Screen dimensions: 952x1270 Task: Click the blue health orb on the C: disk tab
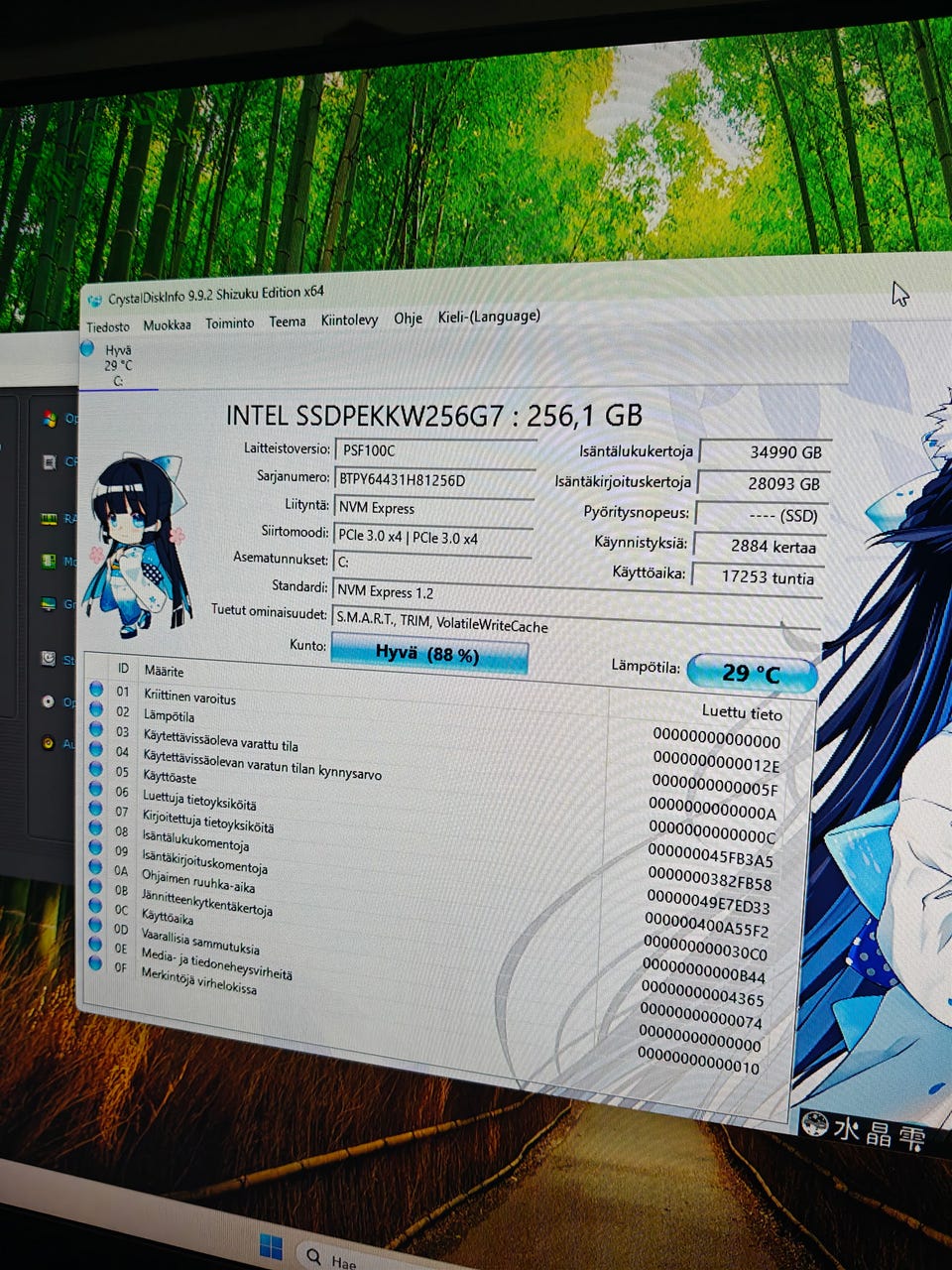87,348
